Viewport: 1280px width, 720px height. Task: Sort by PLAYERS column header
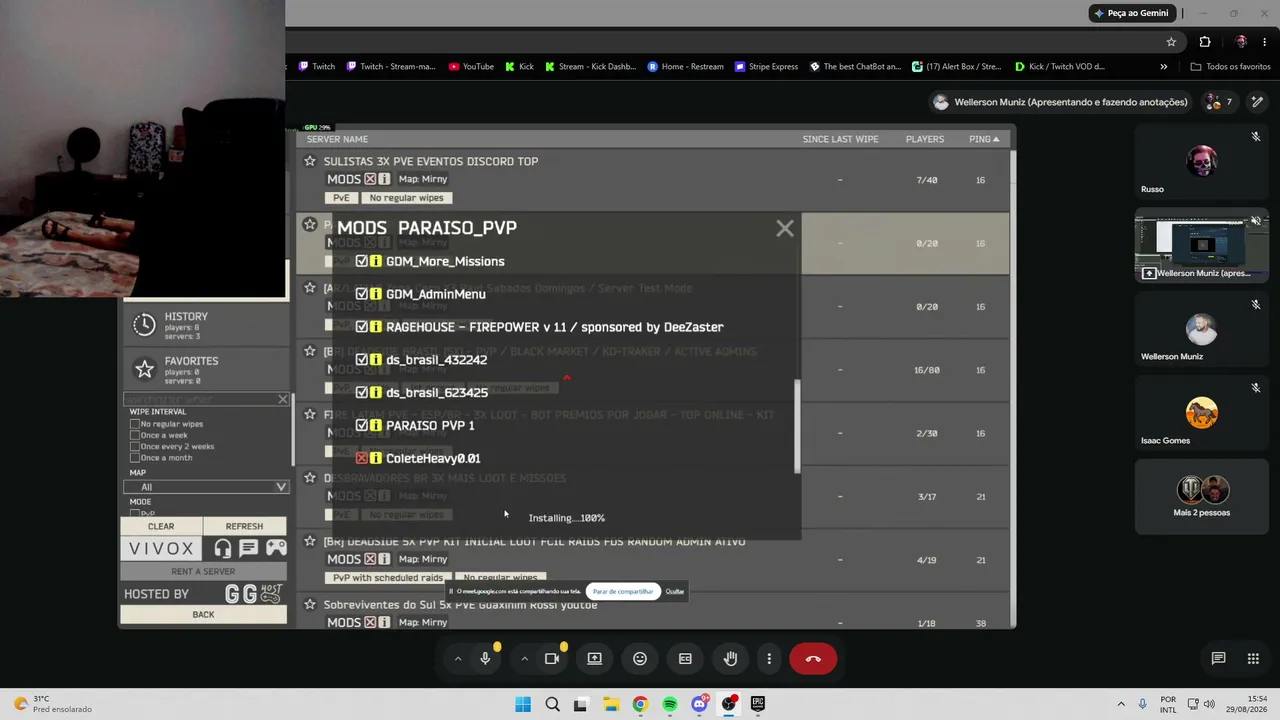tap(925, 139)
